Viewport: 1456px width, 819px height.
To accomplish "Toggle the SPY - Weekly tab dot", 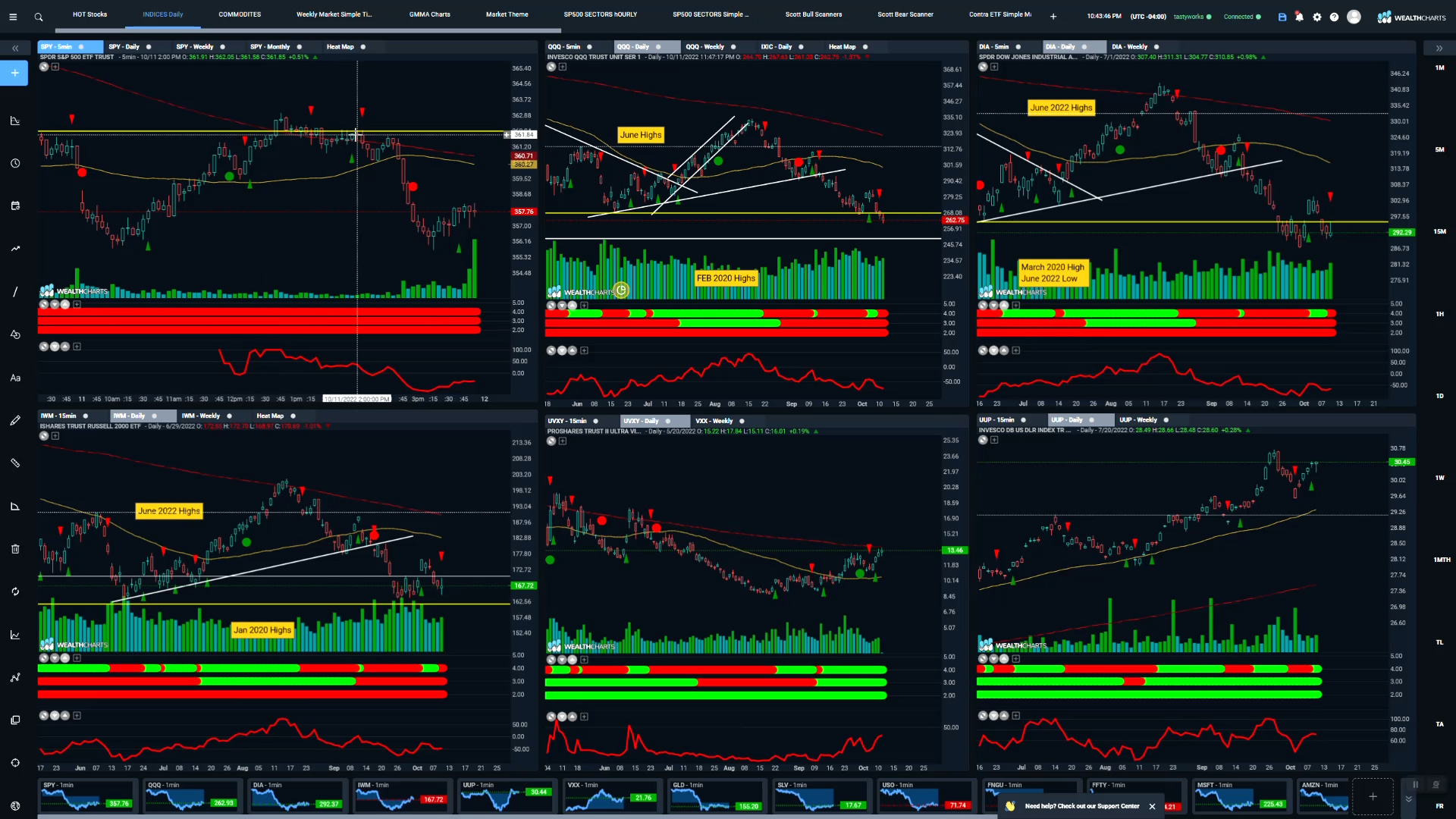I will tap(222, 47).
